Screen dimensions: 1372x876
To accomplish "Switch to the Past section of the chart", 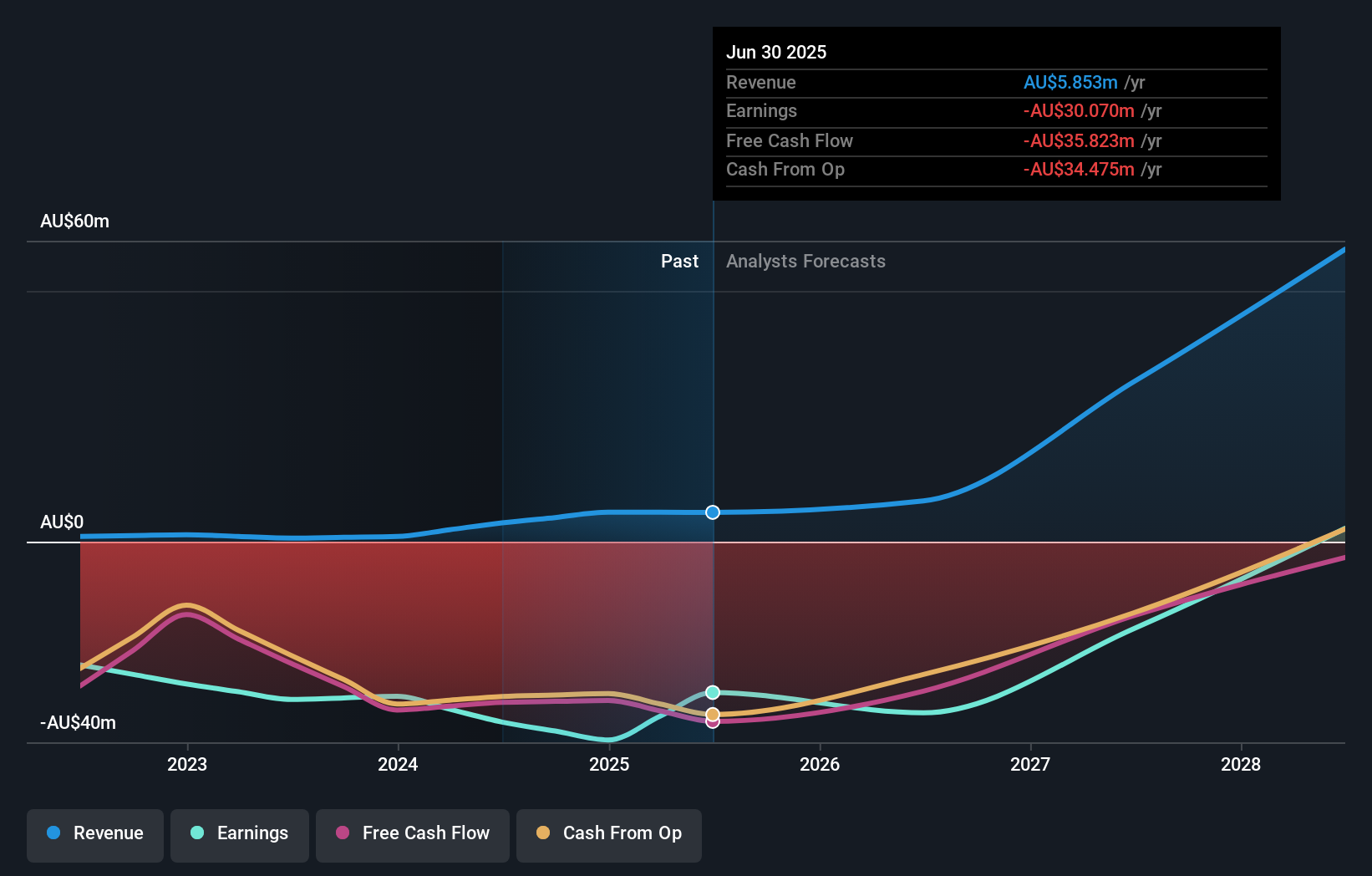I will click(x=679, y=261).
